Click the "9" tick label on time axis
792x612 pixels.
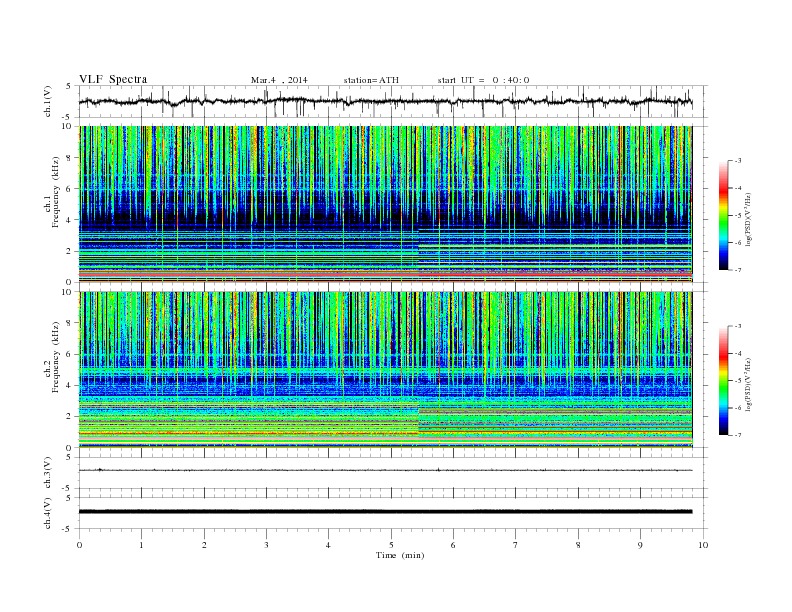coord(640,545)
